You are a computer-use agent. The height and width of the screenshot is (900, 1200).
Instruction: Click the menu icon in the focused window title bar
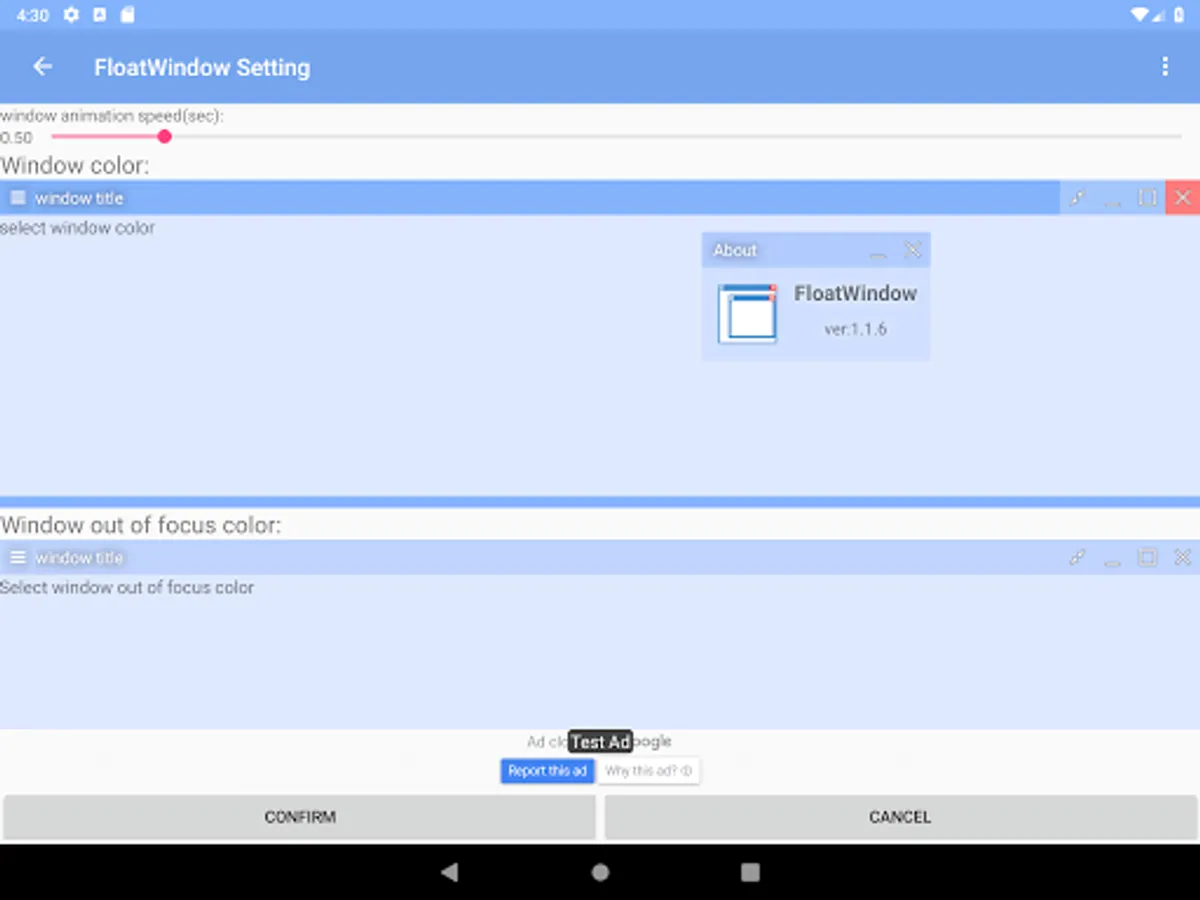point(18,198)
